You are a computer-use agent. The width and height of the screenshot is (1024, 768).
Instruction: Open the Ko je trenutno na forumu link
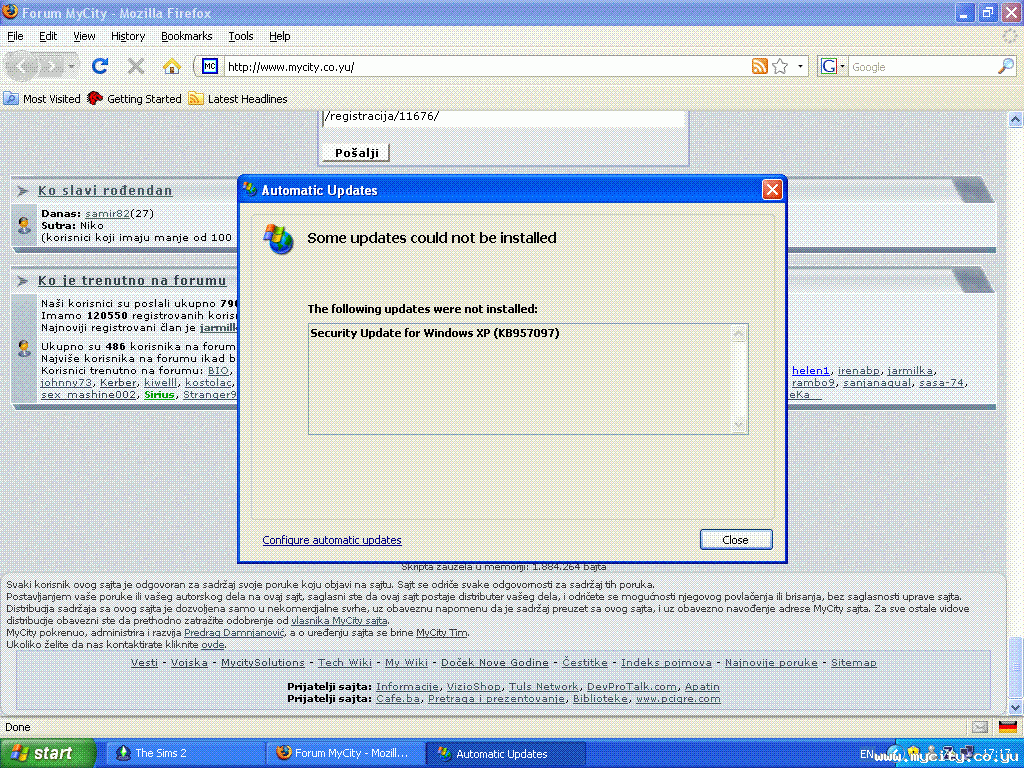pos(132,281)
